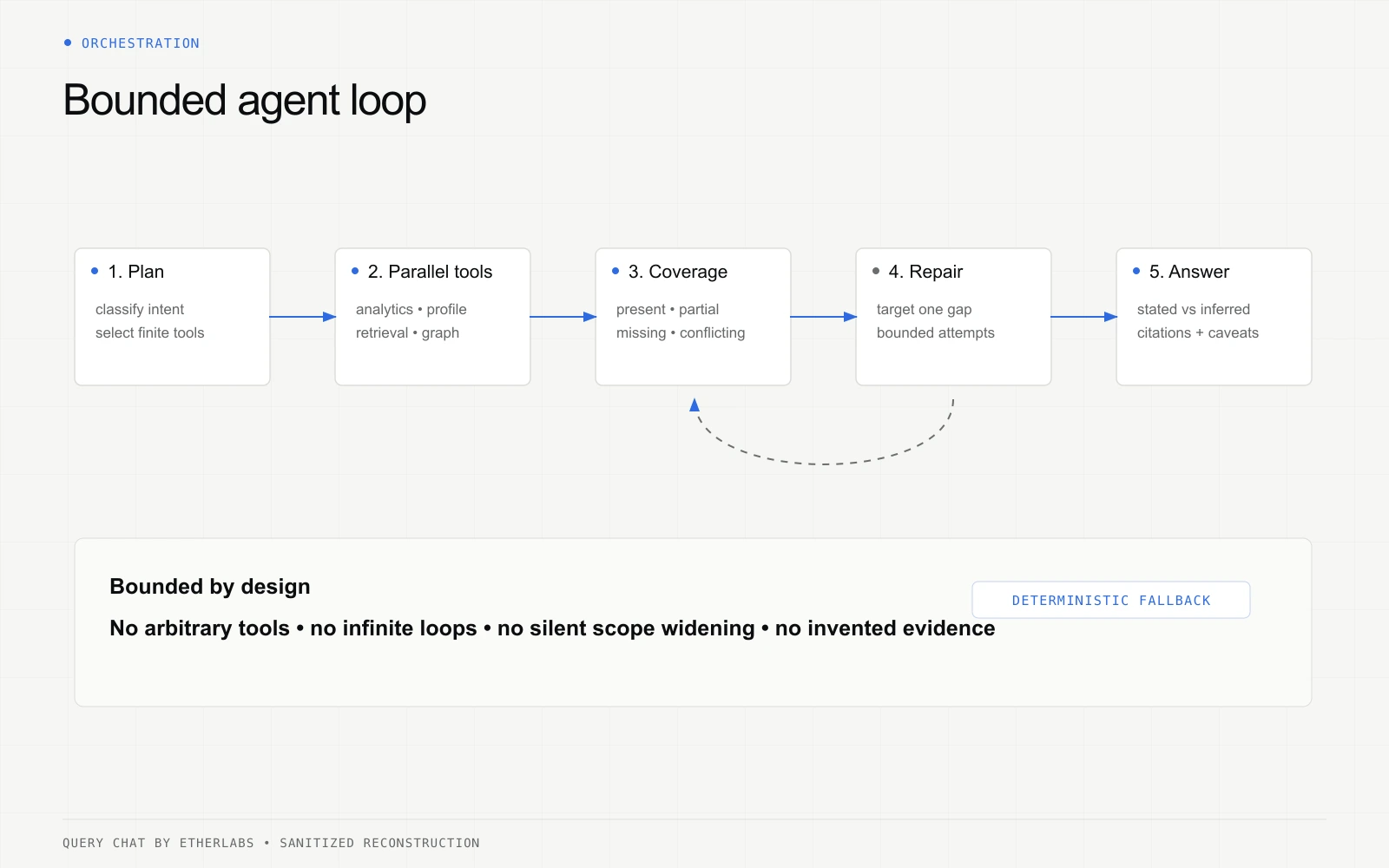
Task: Click the 'No arbitrary tools' summary line
Action: tap(552, 628)
